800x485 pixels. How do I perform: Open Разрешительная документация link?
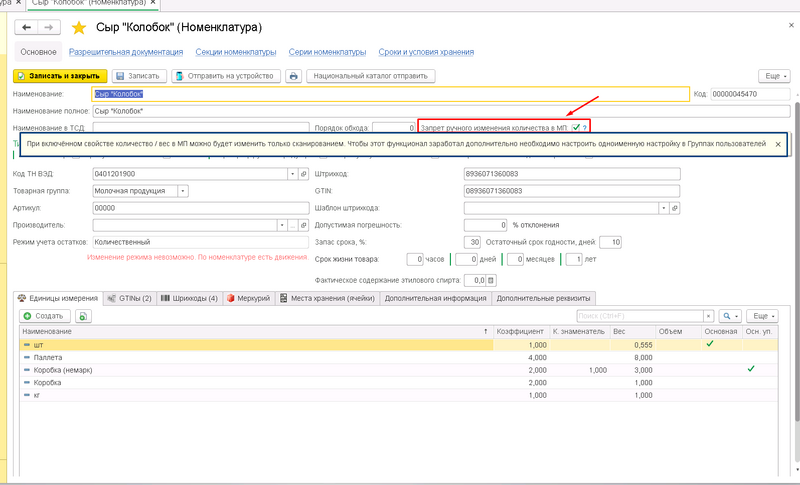(x=126, y=52)
